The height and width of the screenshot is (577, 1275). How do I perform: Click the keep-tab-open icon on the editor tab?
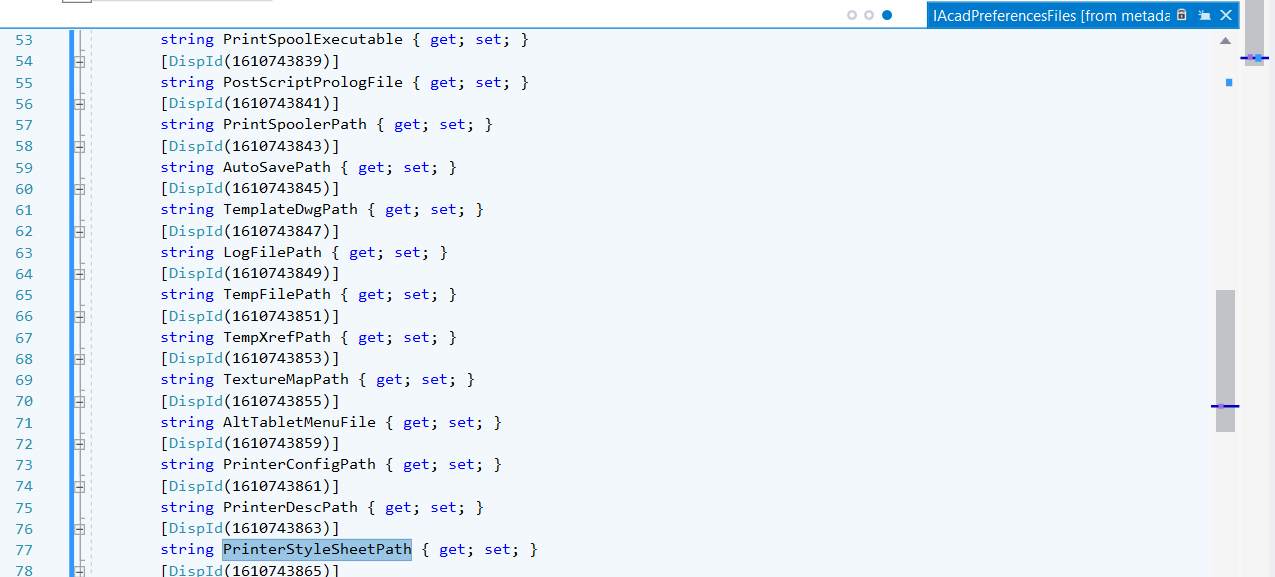(1205, 15)
